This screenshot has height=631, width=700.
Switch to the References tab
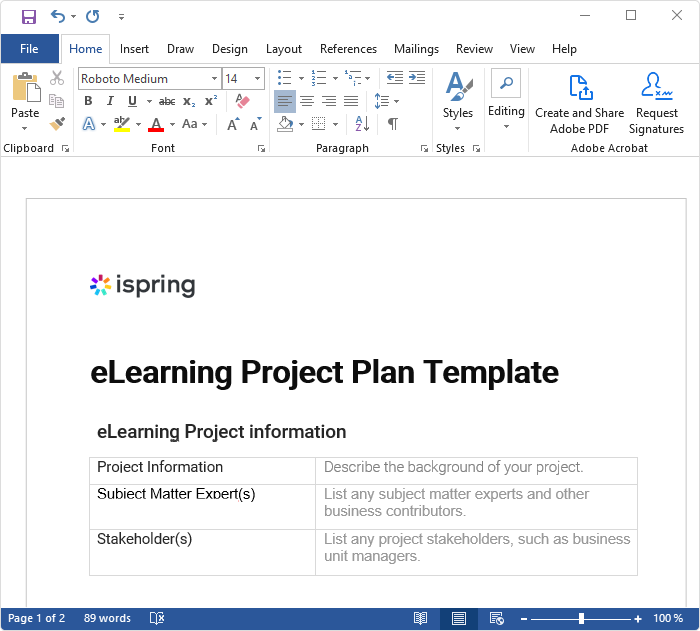(348, 49)
